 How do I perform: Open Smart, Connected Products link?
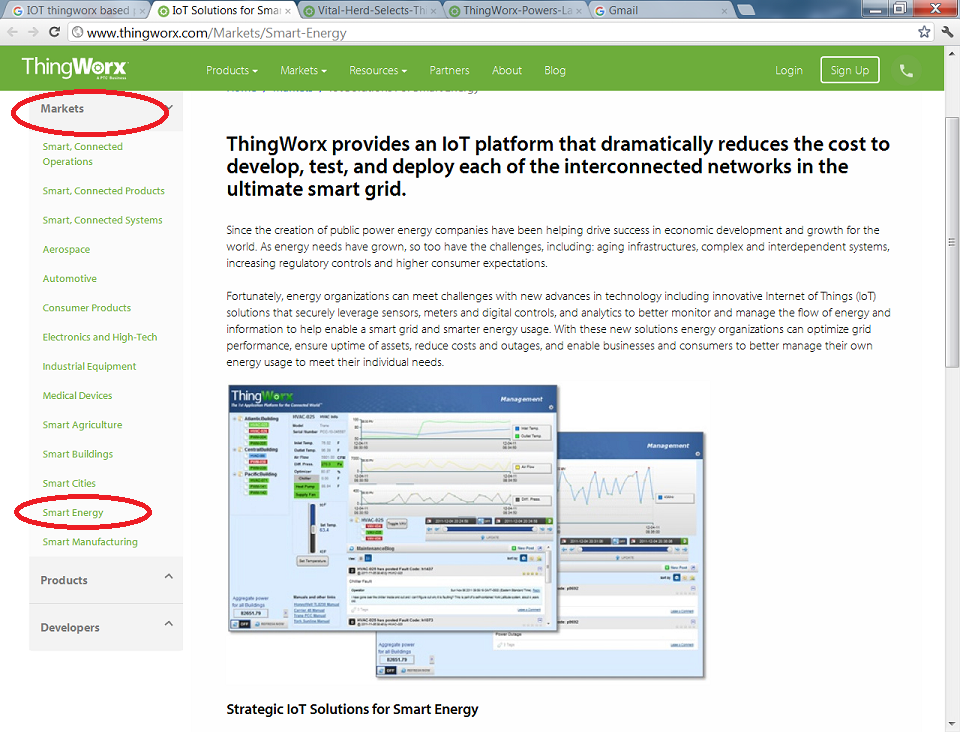pyautogui.click(x=103, y=191)
